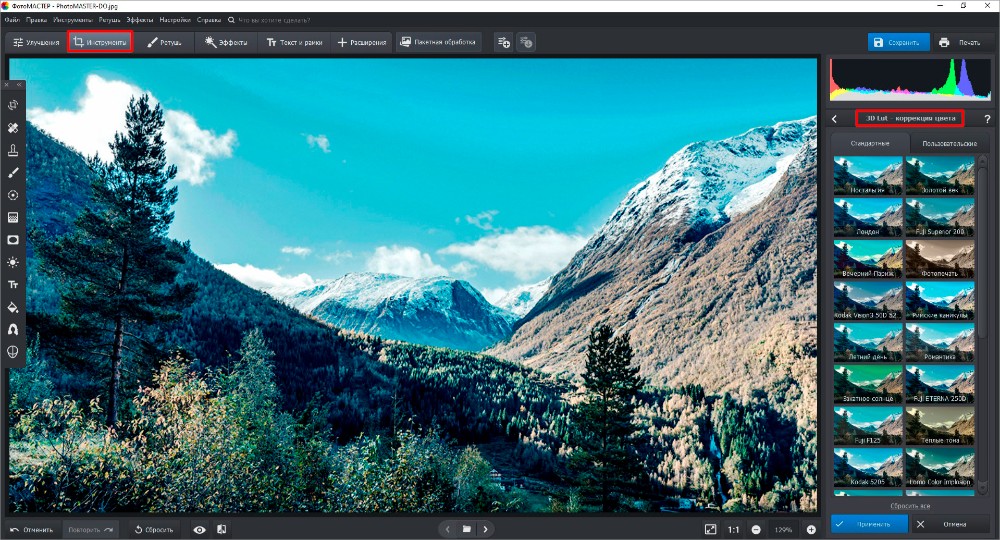Screen dimensions: 1000x540
Task: Open the Эффекты tab in the toolbar
Action: pos(226,42)
